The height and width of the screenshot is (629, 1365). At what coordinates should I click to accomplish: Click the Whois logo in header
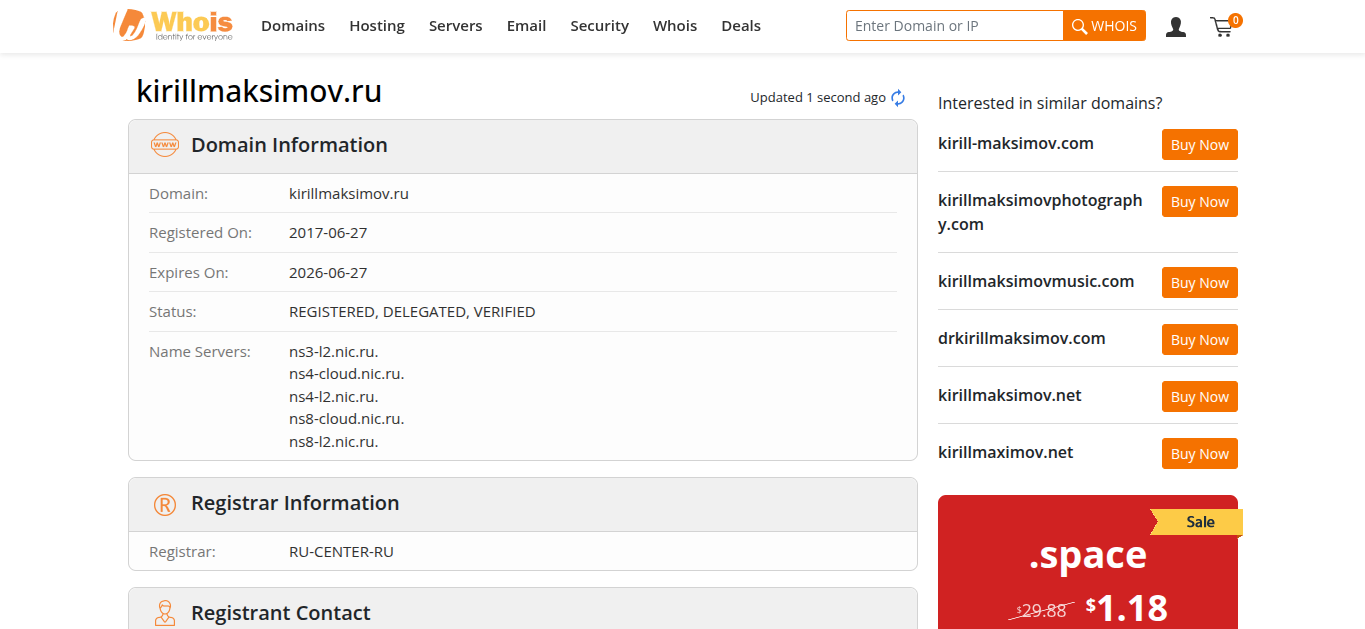(173, 26)
